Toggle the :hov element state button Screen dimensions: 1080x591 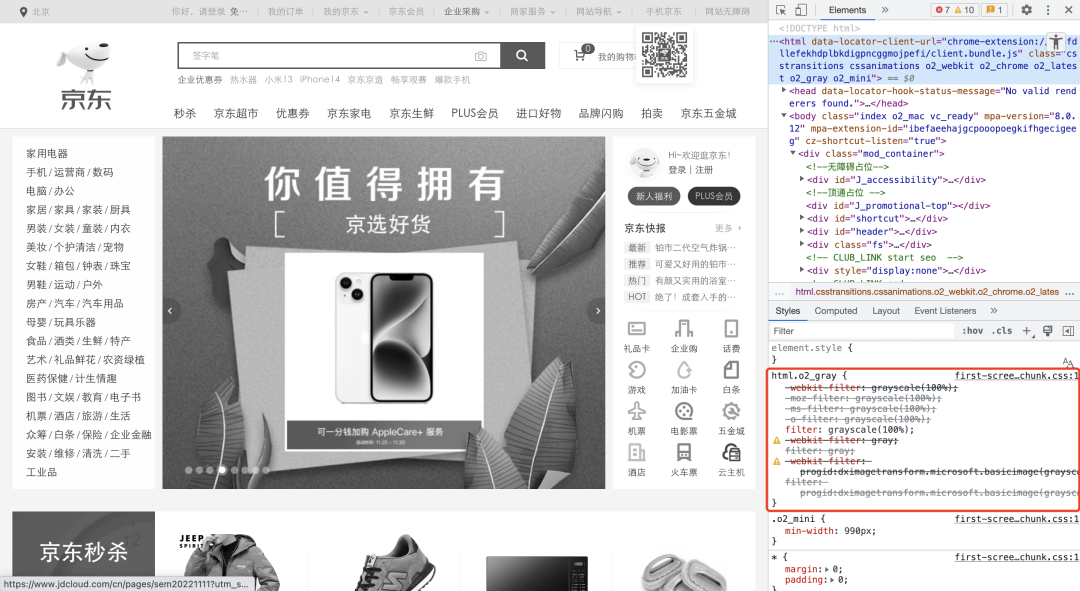point(972,331)
